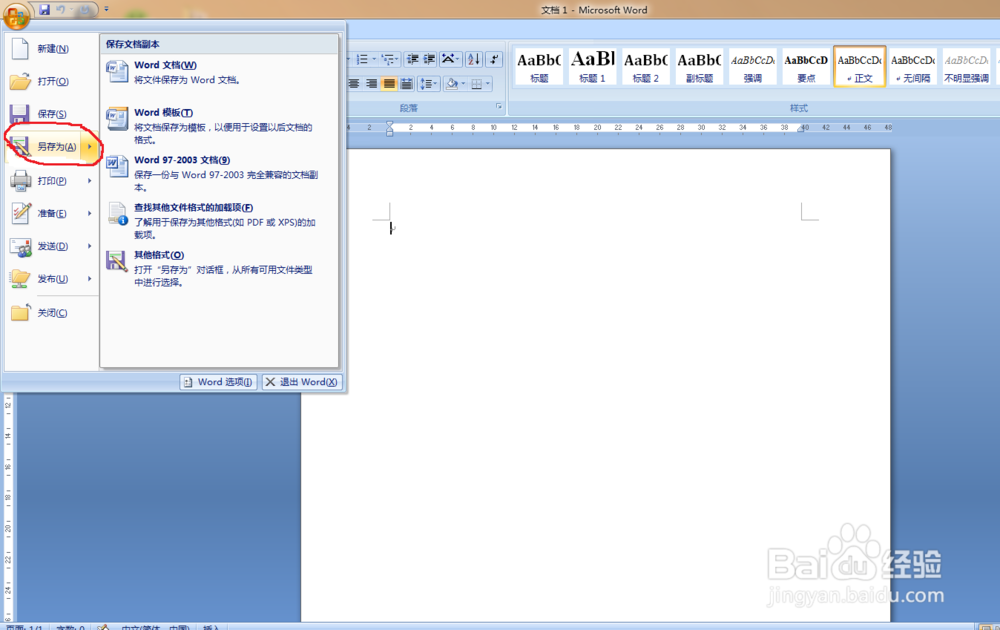Click the numbered list icon

click(x=362, y=59)
